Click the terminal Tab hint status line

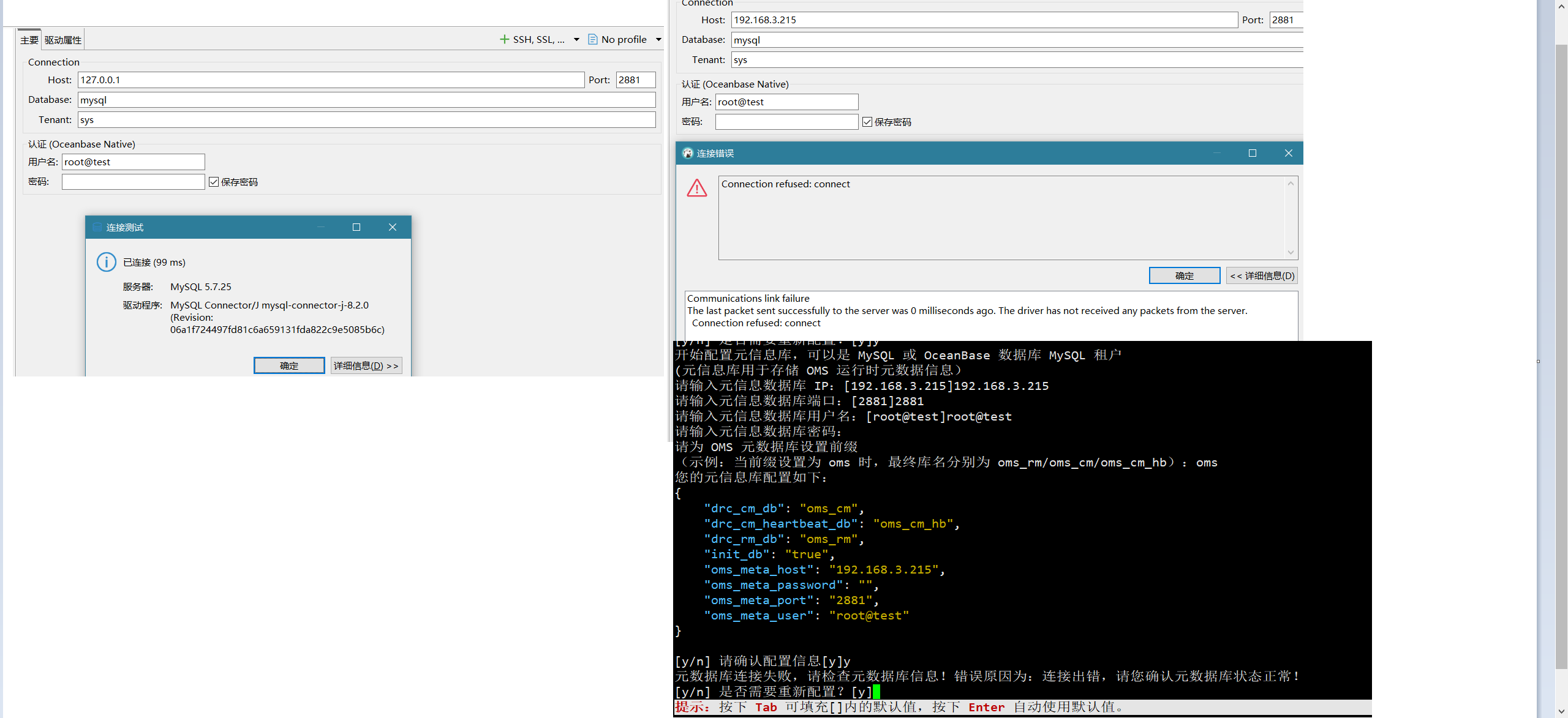point(1022,708)
